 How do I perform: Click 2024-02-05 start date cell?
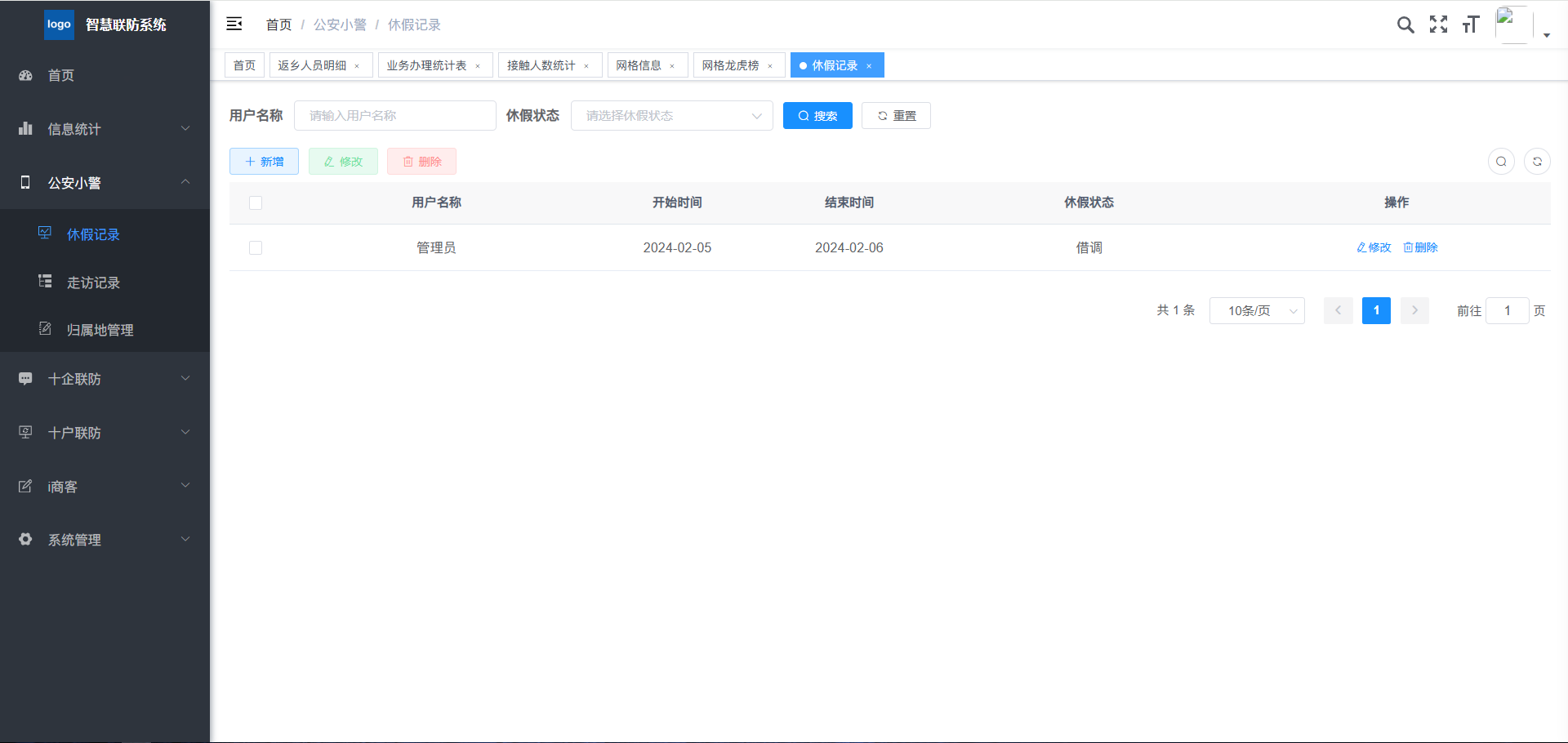[677, 247]
